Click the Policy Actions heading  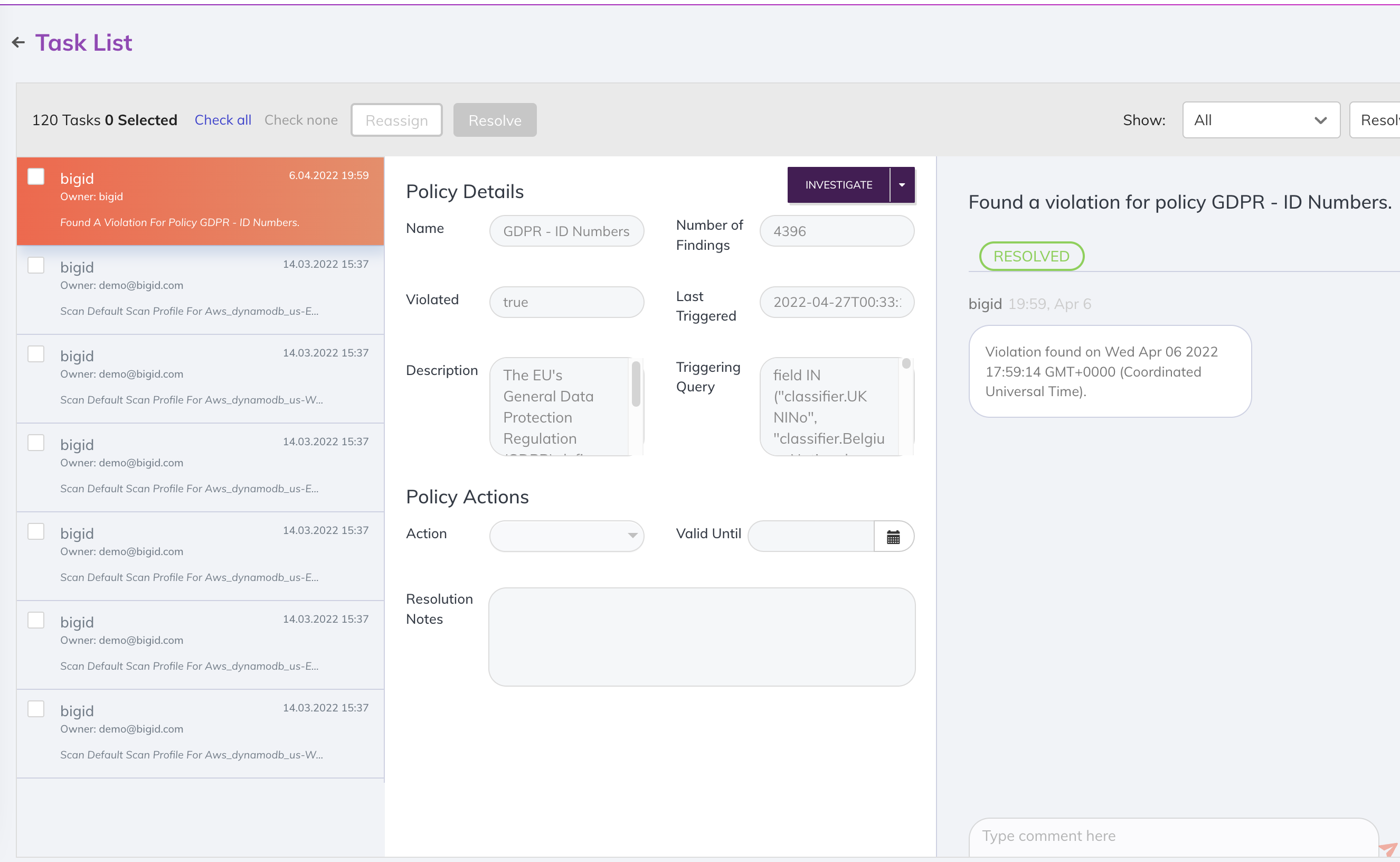[x=467, y=497]
